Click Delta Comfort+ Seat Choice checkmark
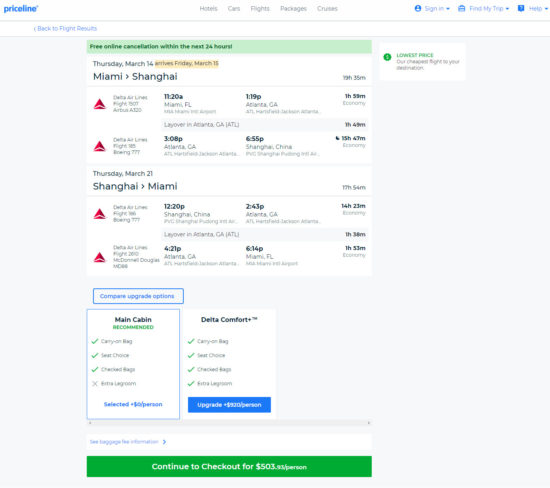 (191, 355)
